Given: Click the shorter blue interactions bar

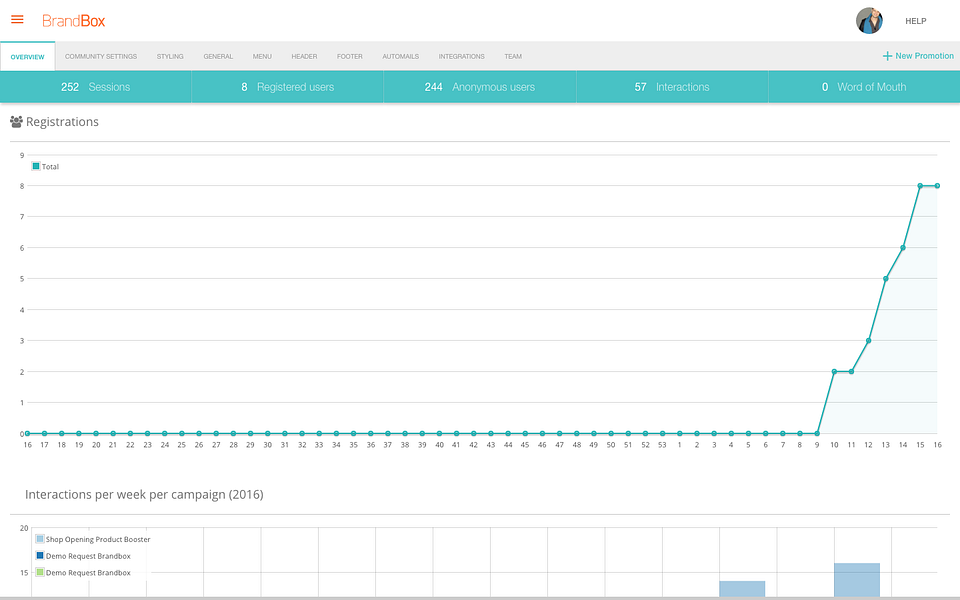Looking at the screenshot, I should point(742,589).
